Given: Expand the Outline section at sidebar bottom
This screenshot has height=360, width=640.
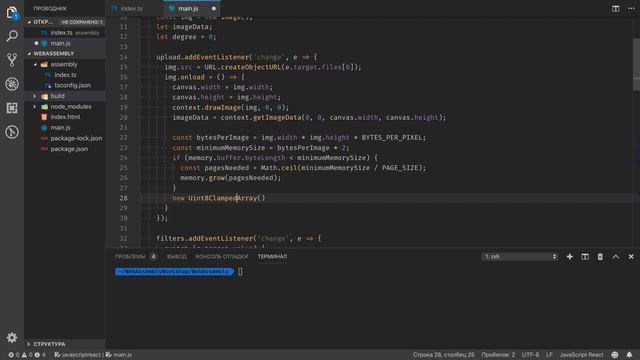Looking at the screenshot, I should [65, 344].
